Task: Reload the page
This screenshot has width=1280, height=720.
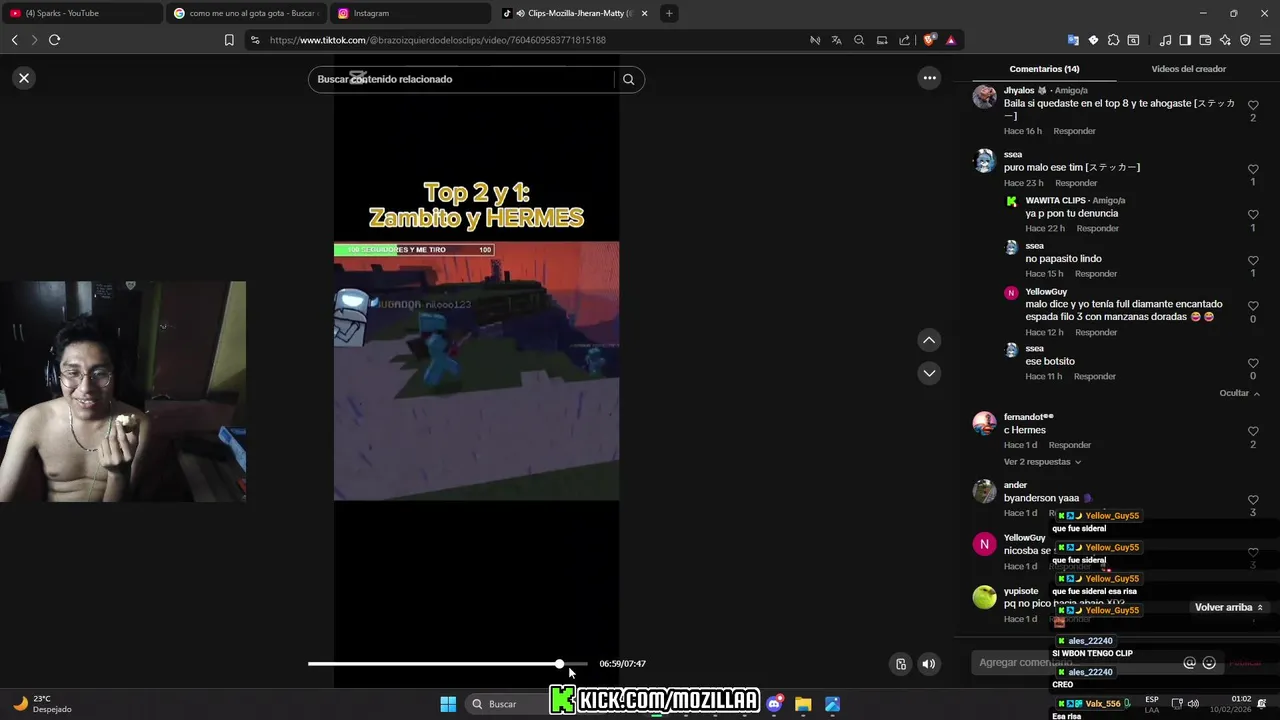Action: pyautogui.click(x=54, y=40)
